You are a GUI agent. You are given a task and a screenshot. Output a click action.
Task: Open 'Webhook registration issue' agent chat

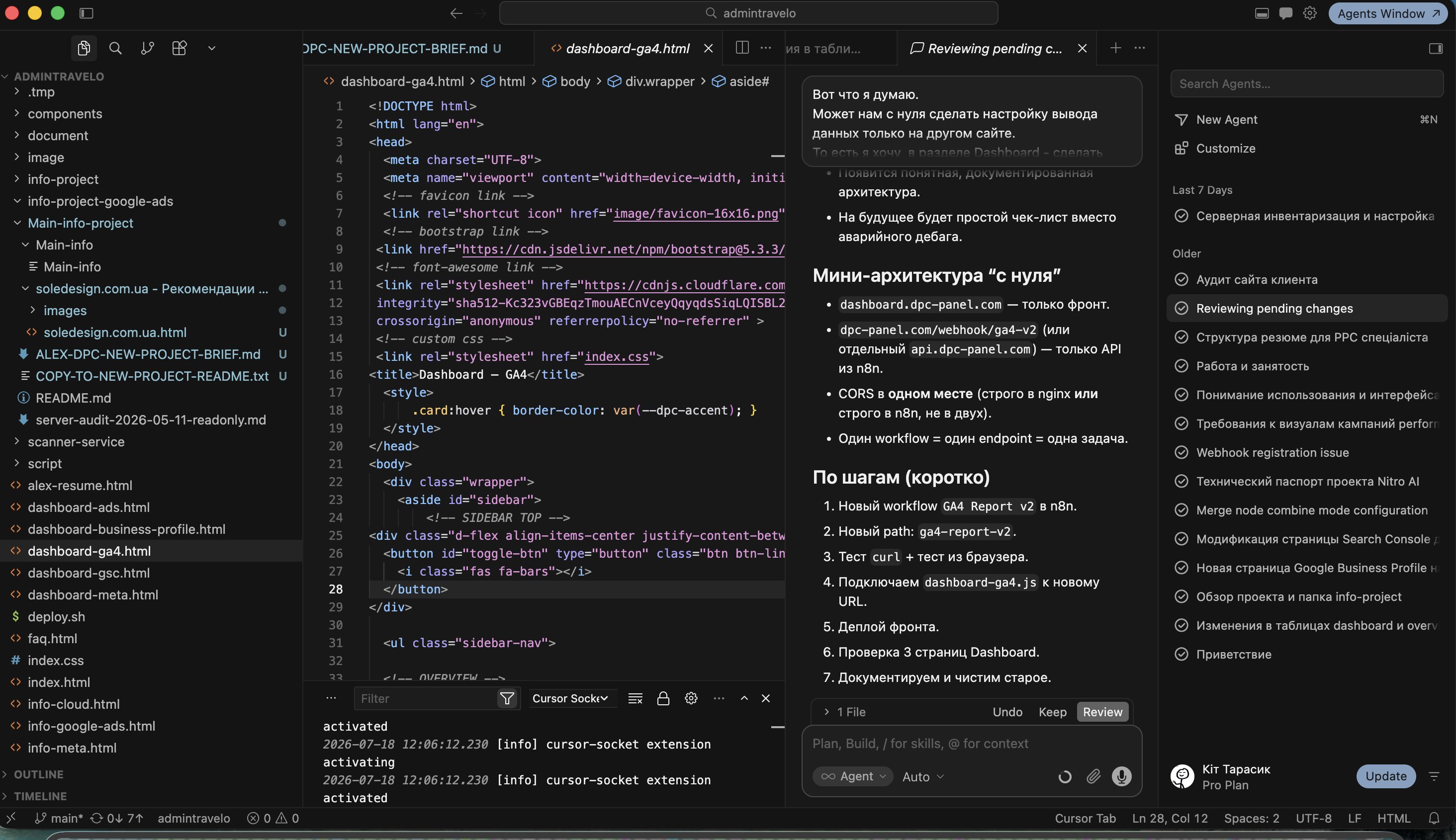[x=1306, y=452]
